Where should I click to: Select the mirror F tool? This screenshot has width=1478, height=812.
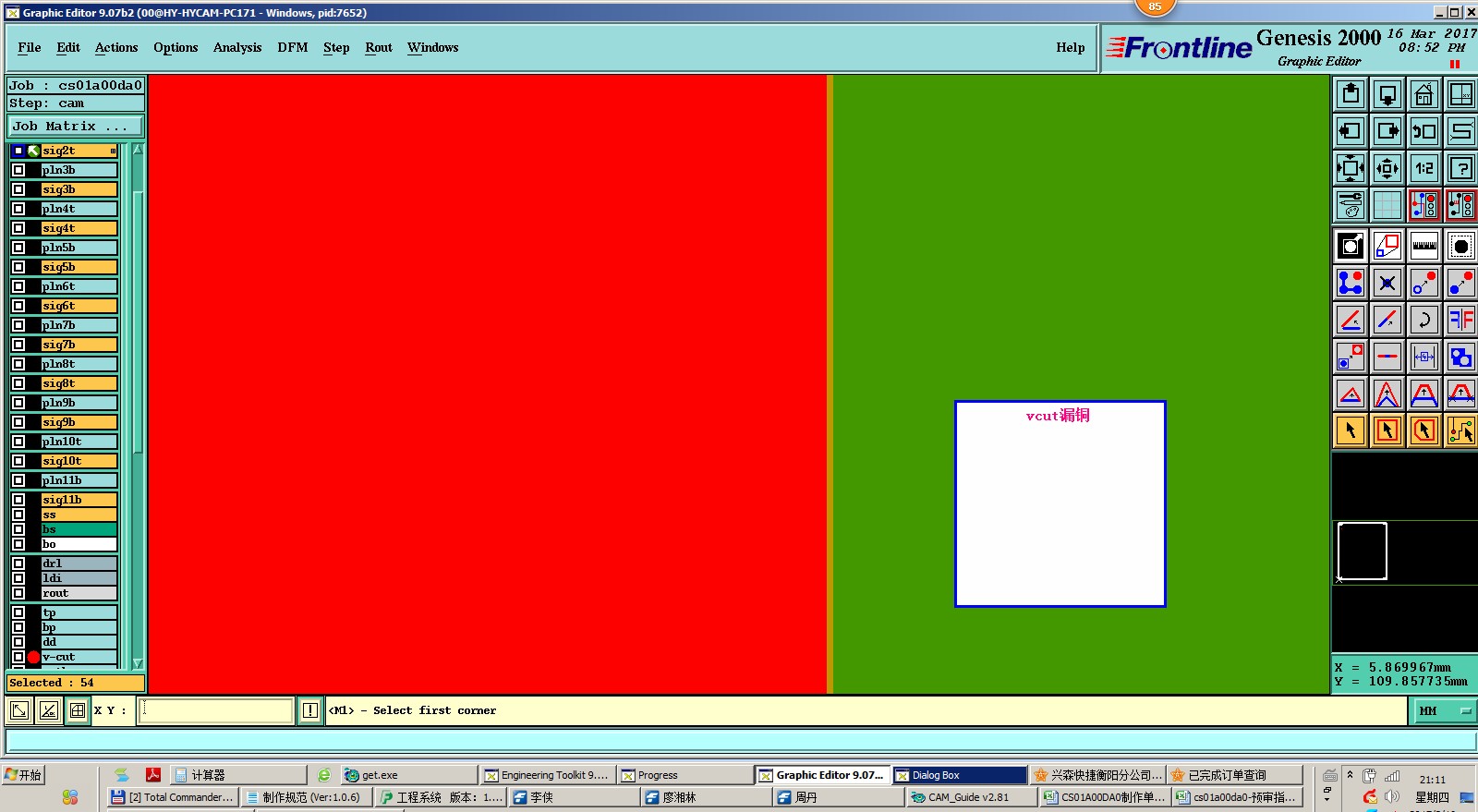pyautogui.click(x=1461, y=320)
